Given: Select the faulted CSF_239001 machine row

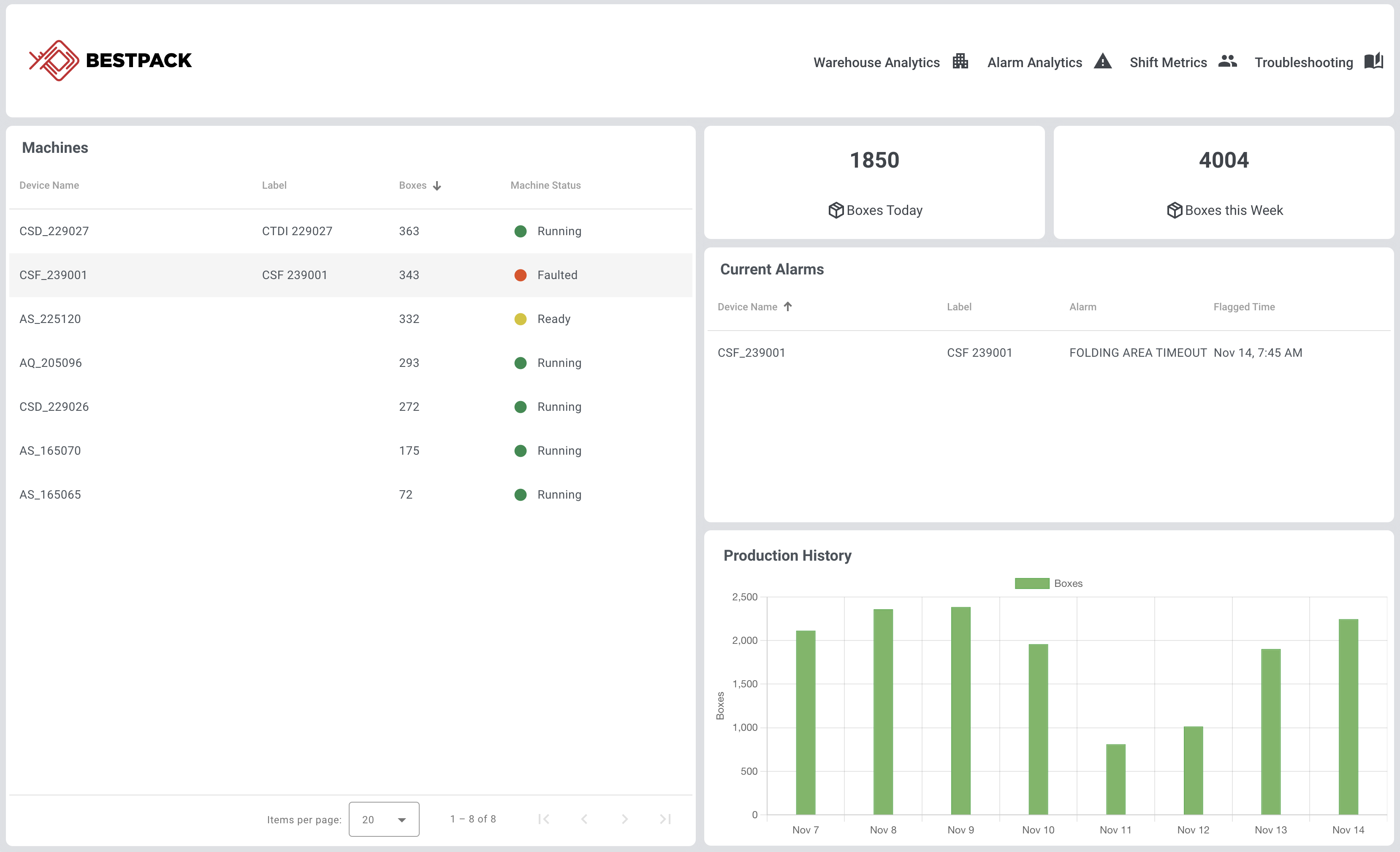Looking at the screenshot, I should (x=350, y=275).
